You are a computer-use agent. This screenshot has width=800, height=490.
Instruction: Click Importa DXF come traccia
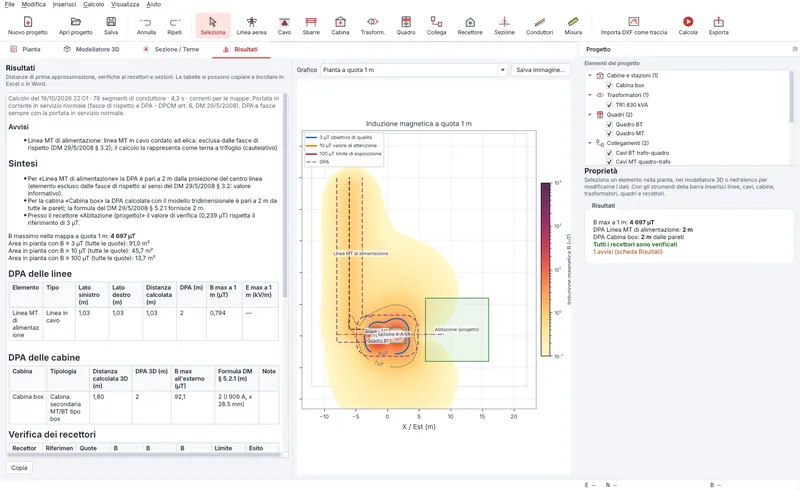(x=634, y=26)
